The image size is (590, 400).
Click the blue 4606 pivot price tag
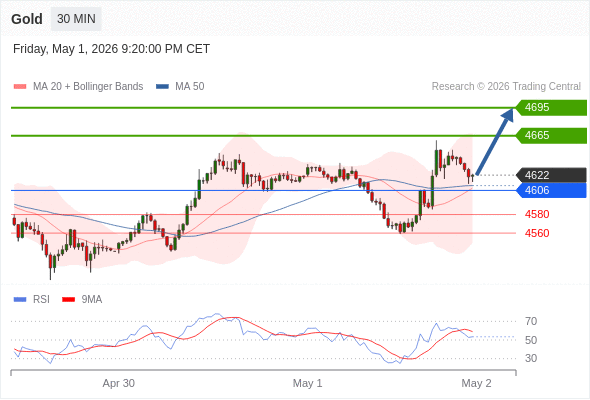(551, 190)
